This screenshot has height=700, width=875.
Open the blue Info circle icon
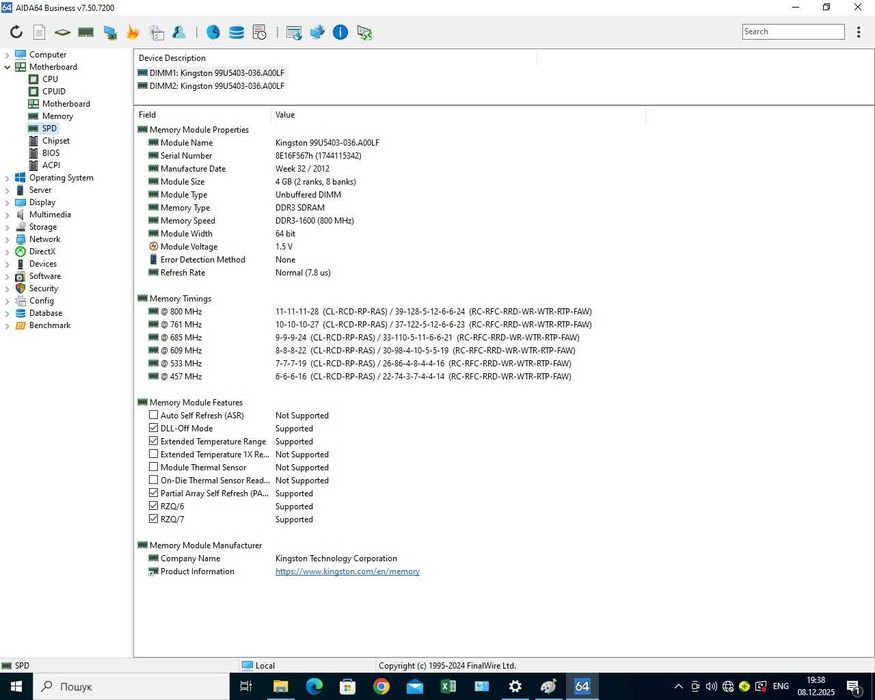click(x=340, y=32)
